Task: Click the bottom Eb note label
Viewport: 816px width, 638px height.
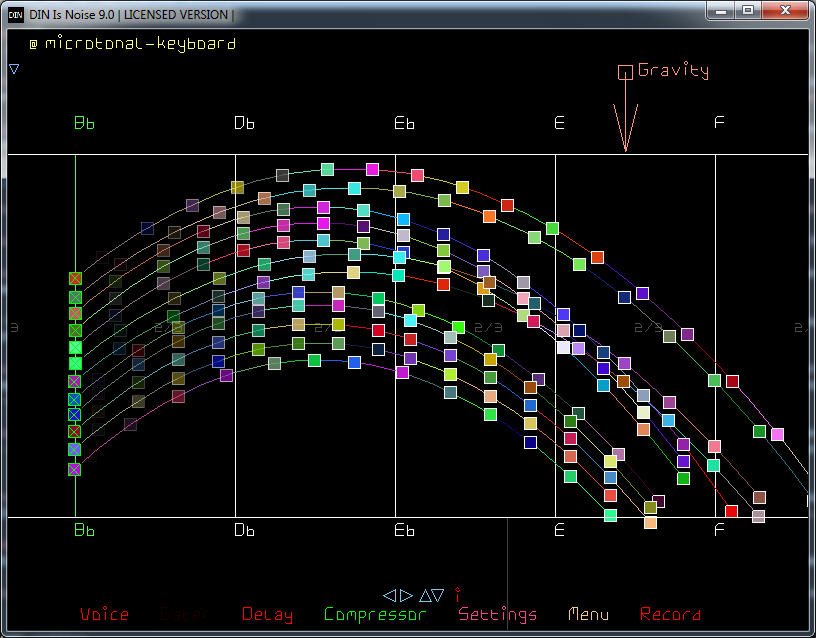Action: [404, 530]
